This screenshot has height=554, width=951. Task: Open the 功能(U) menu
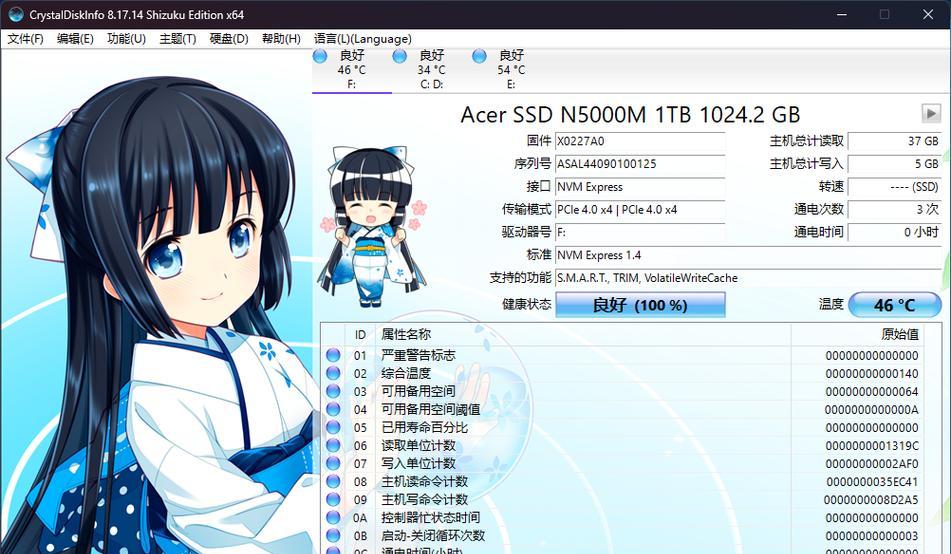(x=126, y=39)
